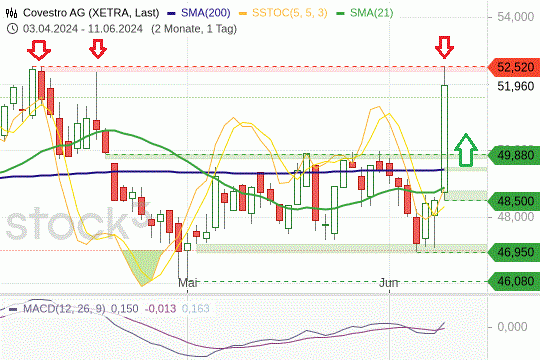Click the MACD value 0,150
Viewport: 540px width, 360px height.
coord(124,308)
